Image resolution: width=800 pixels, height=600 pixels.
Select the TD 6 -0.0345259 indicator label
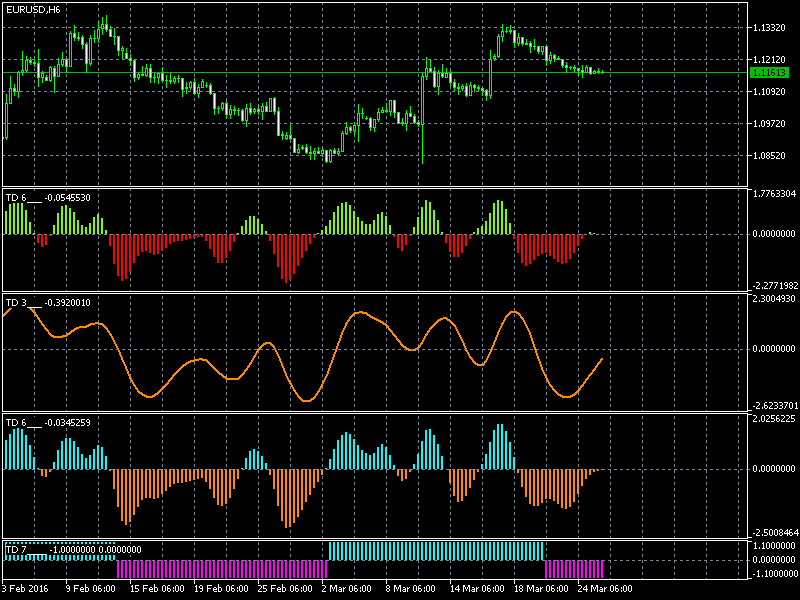coord(48,422)
